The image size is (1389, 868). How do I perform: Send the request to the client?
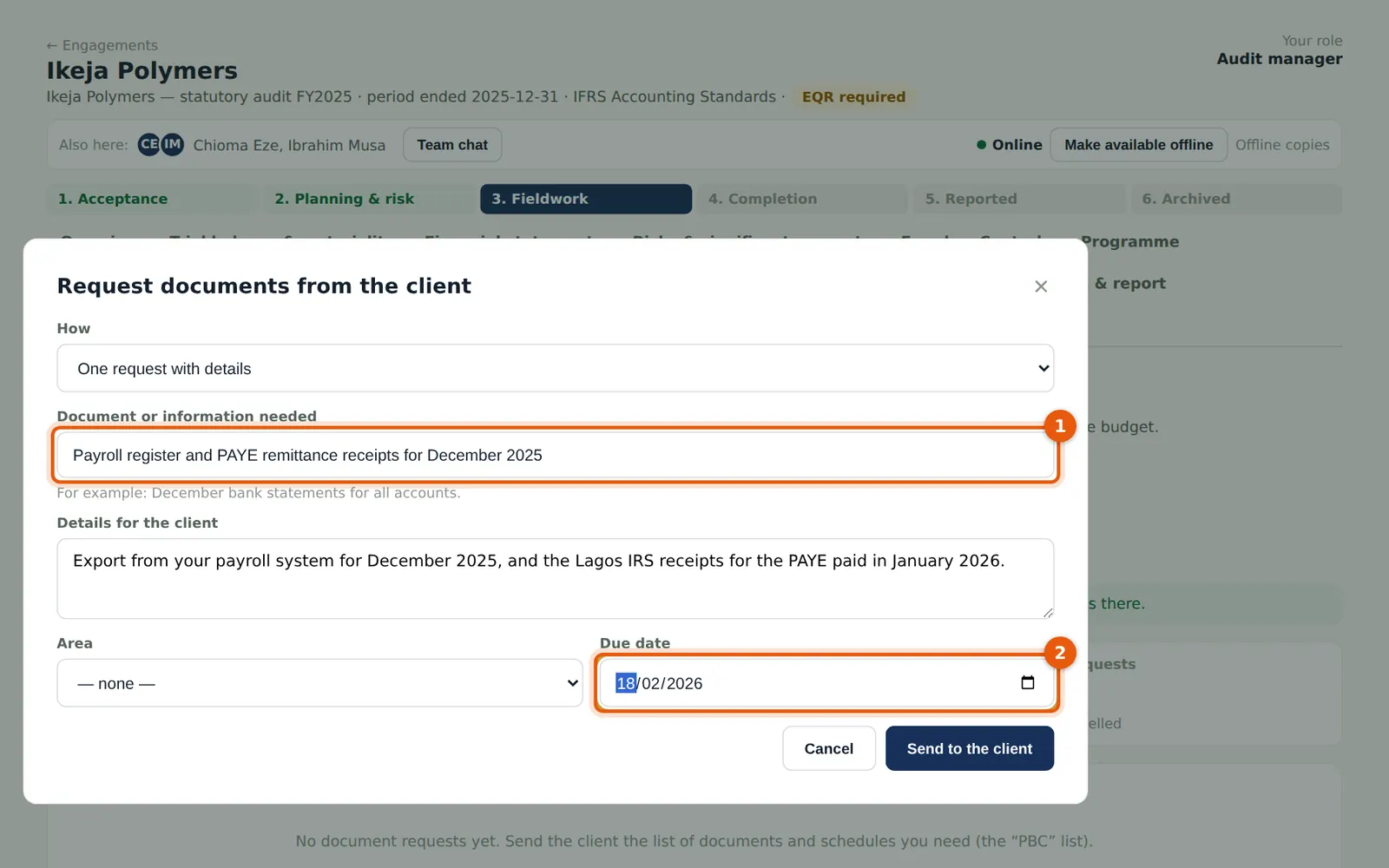(970, 748)
